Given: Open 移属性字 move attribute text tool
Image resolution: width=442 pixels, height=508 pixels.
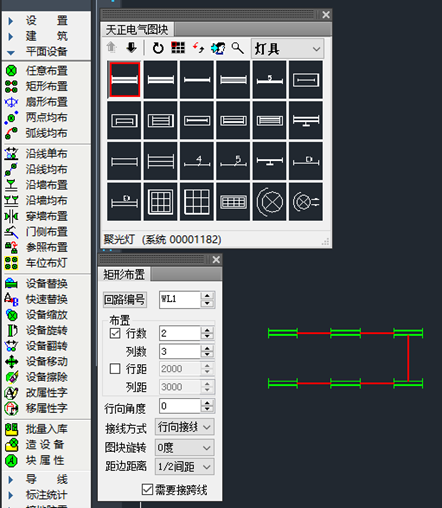Looking at the screenshot, I should tap(37, 408).
